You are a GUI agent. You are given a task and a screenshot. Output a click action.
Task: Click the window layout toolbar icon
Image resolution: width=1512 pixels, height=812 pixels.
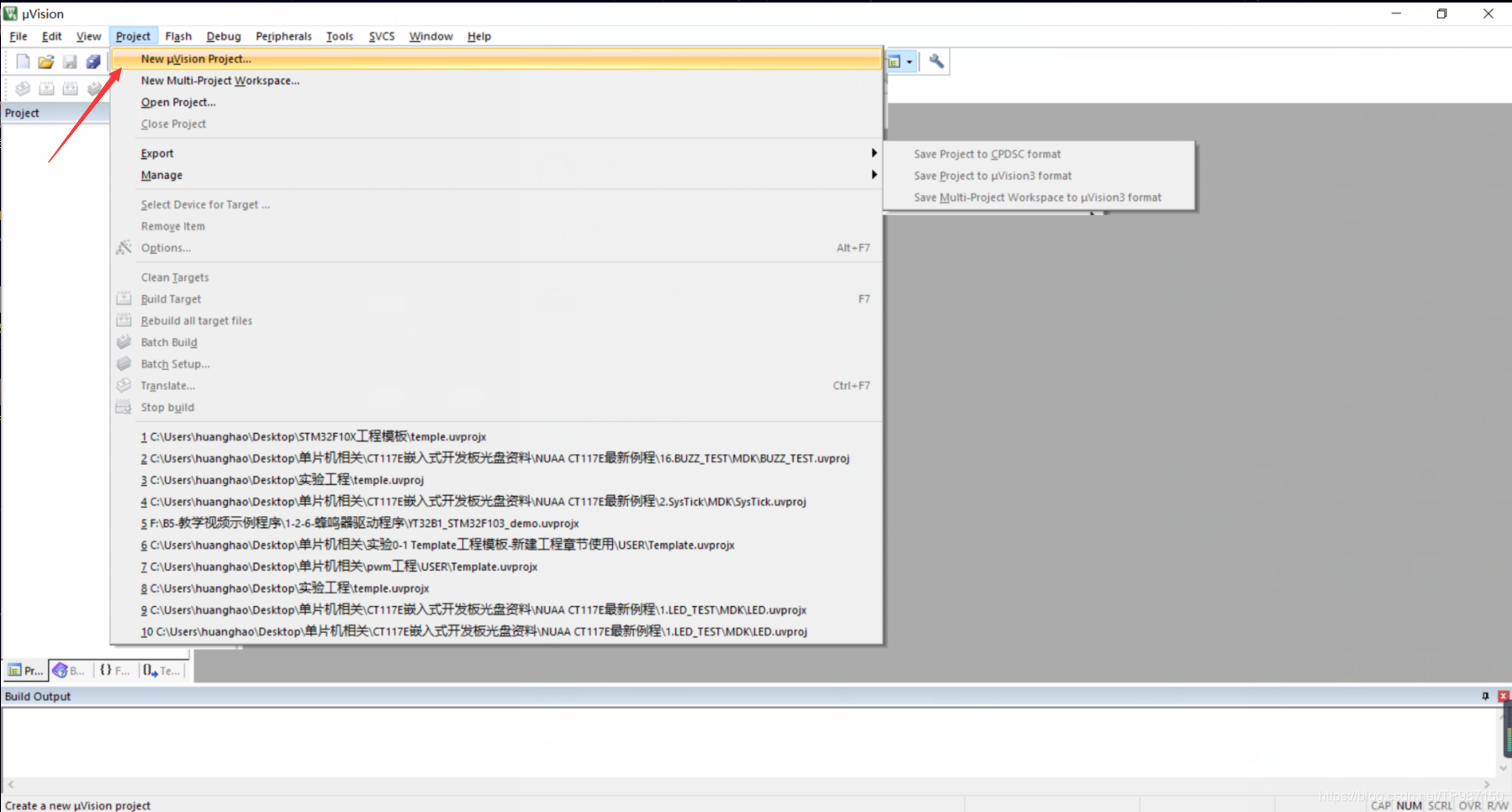click(895, 61)
